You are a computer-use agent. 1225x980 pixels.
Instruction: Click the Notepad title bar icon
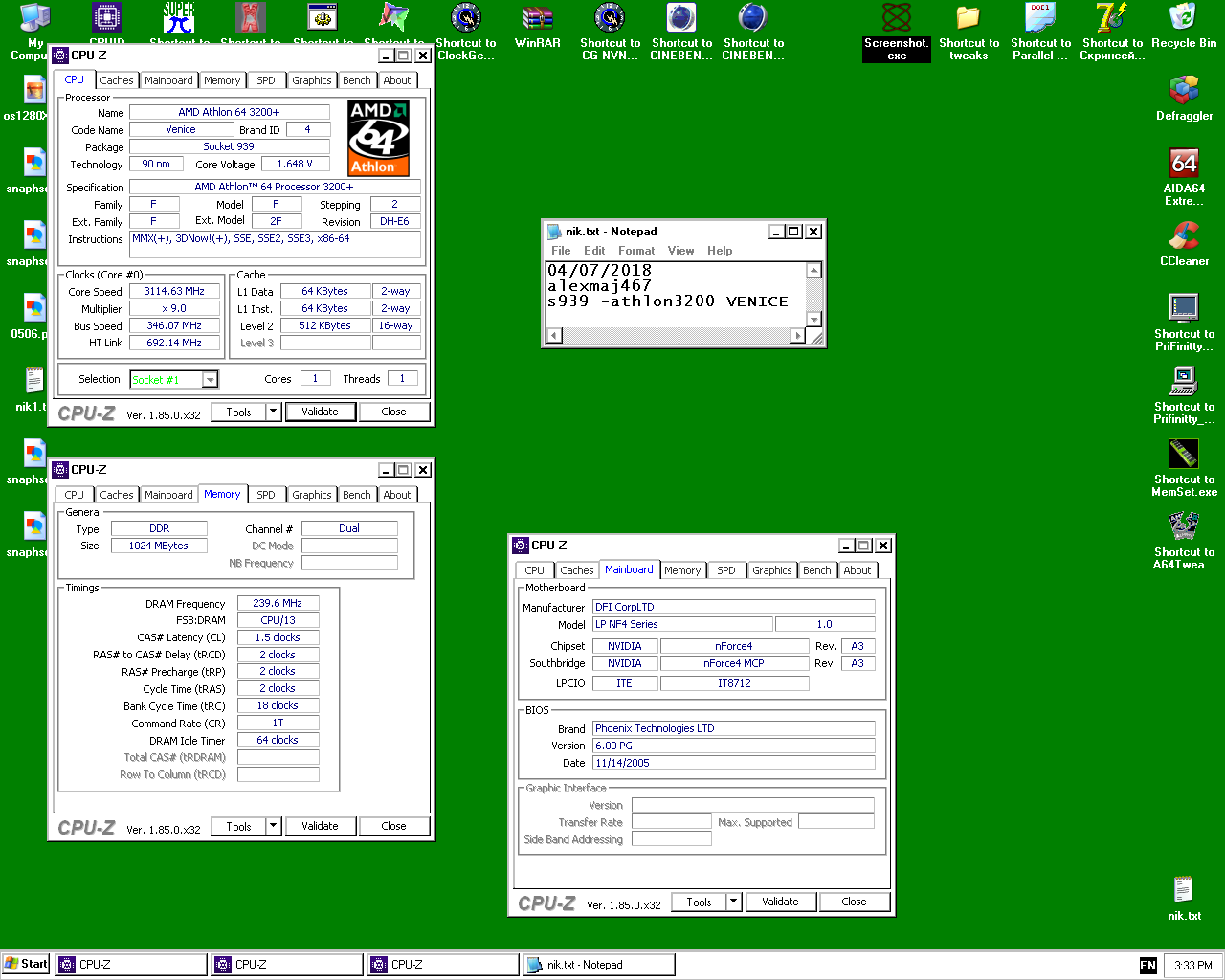tap(554, 232)
